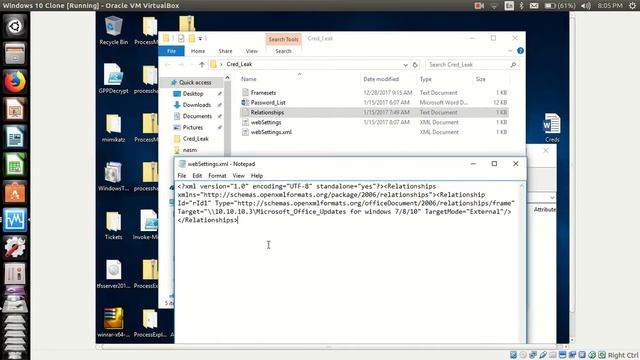Sort files by Date modified column
This screenshot has height=360, width=640.
[381, 79]
